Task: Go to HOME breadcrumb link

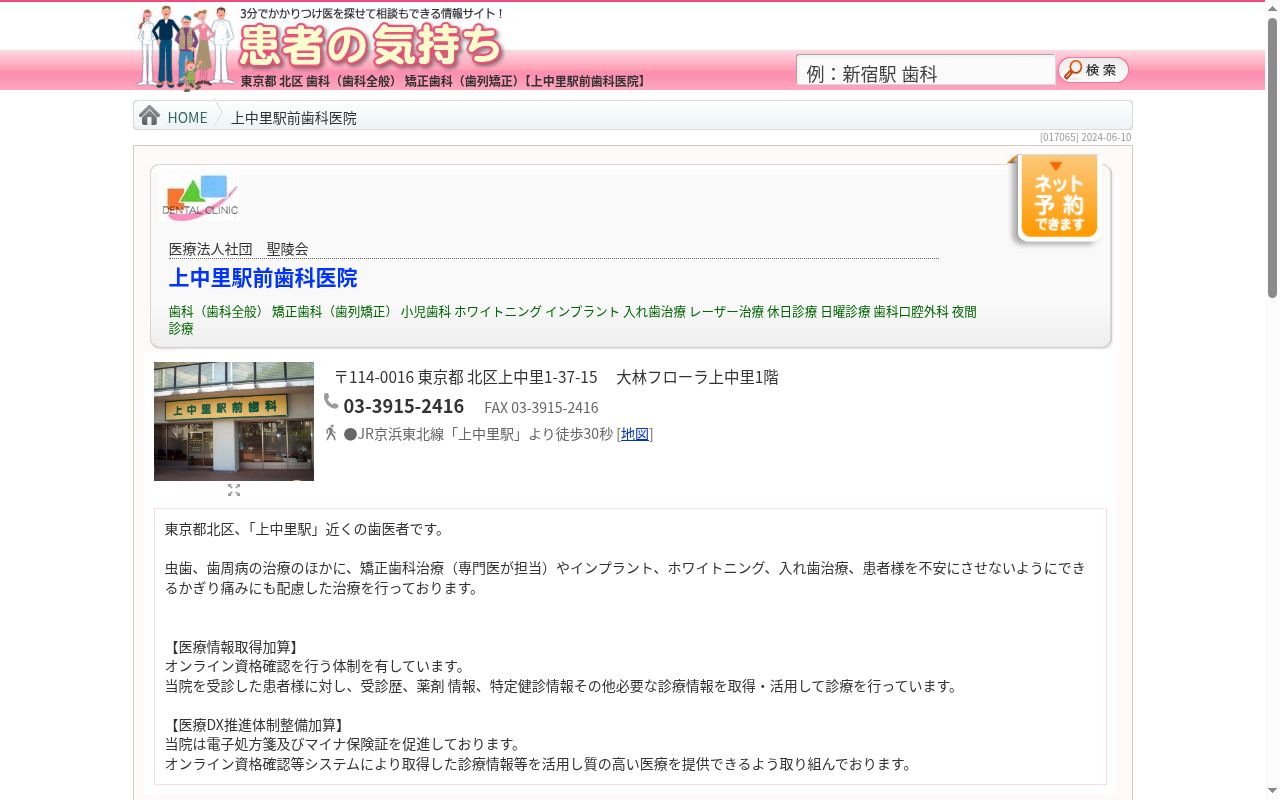Action: (x=187, y=117)
